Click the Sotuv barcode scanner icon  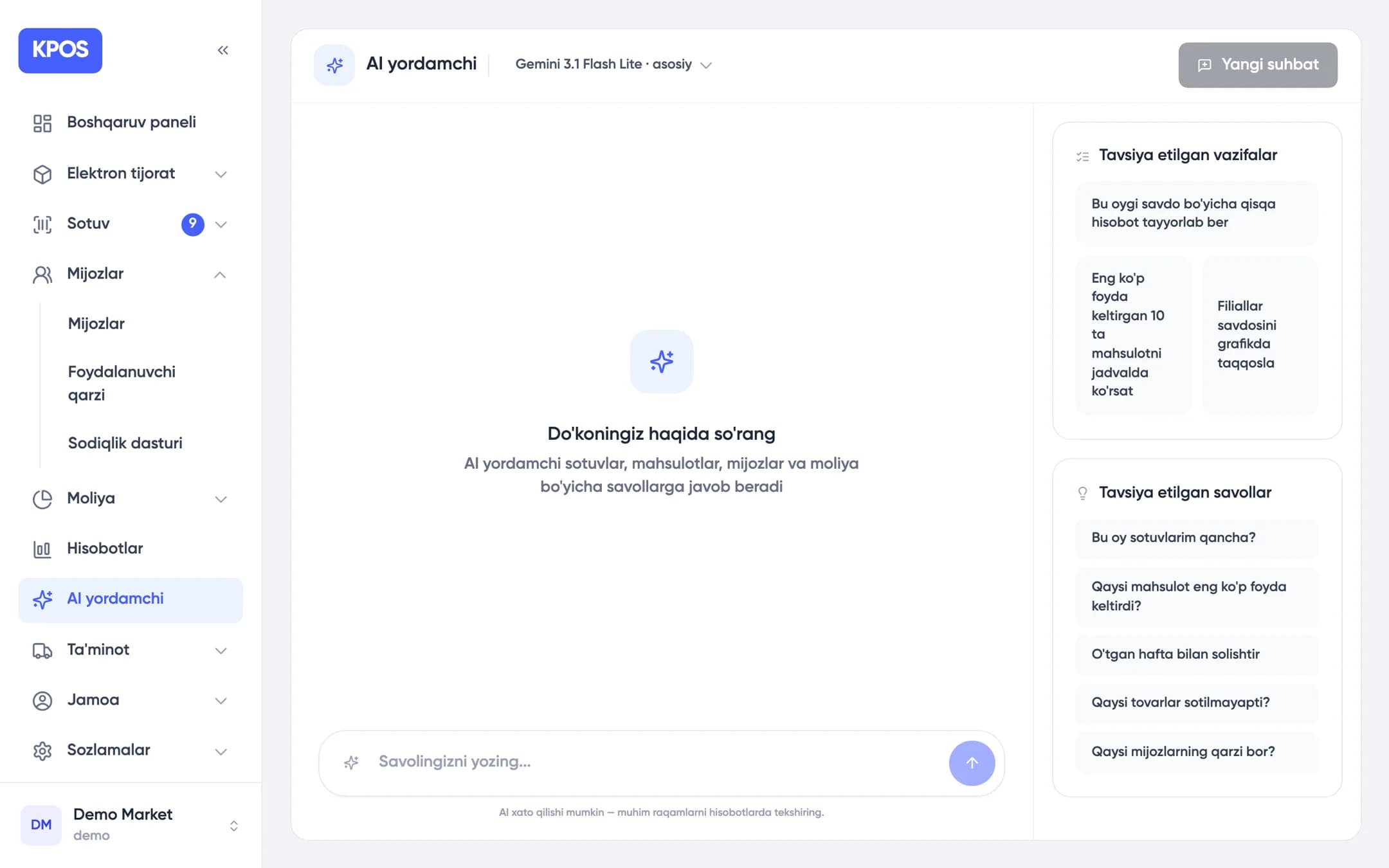(x=42, y=224)
